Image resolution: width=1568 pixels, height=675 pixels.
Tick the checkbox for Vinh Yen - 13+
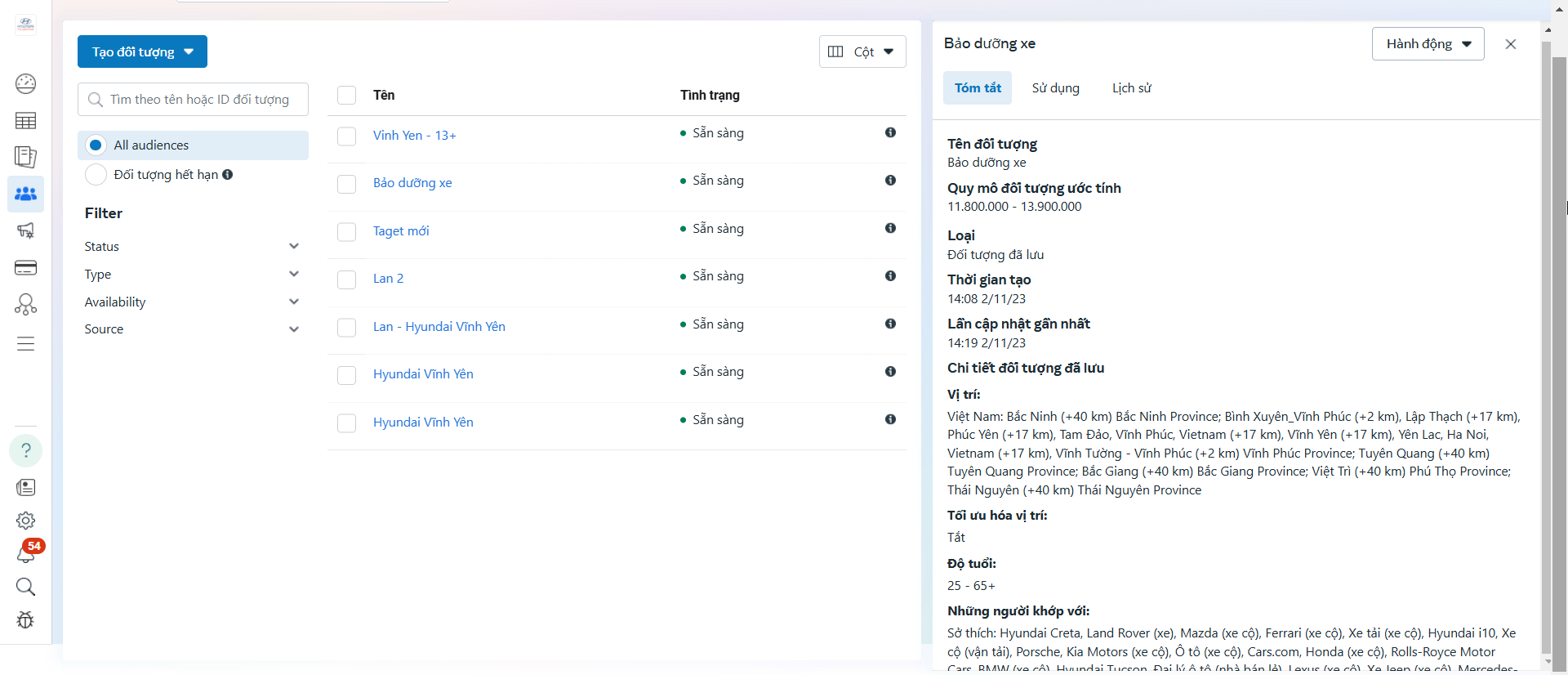pyautogui.click(x=347, y=136)
